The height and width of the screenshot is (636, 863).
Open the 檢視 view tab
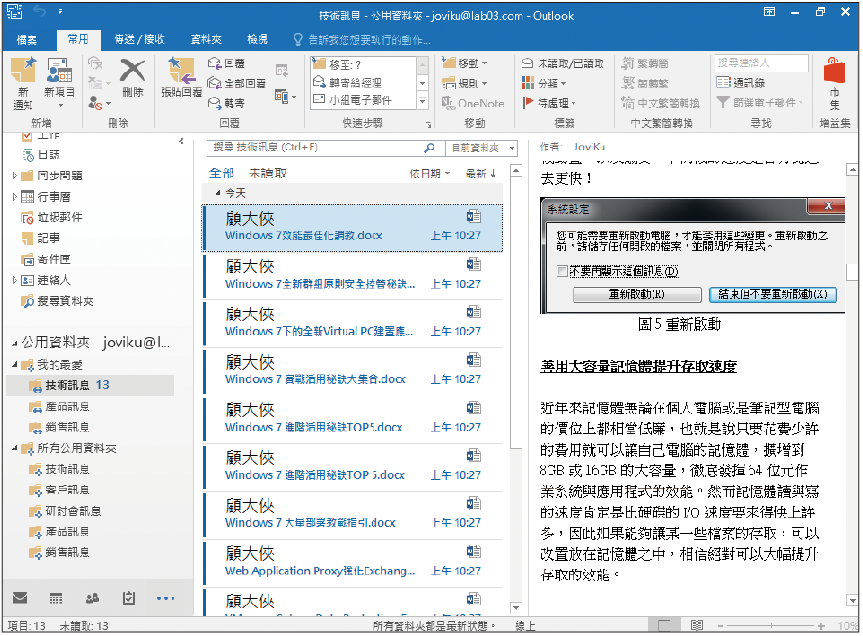tap(257, 39)
